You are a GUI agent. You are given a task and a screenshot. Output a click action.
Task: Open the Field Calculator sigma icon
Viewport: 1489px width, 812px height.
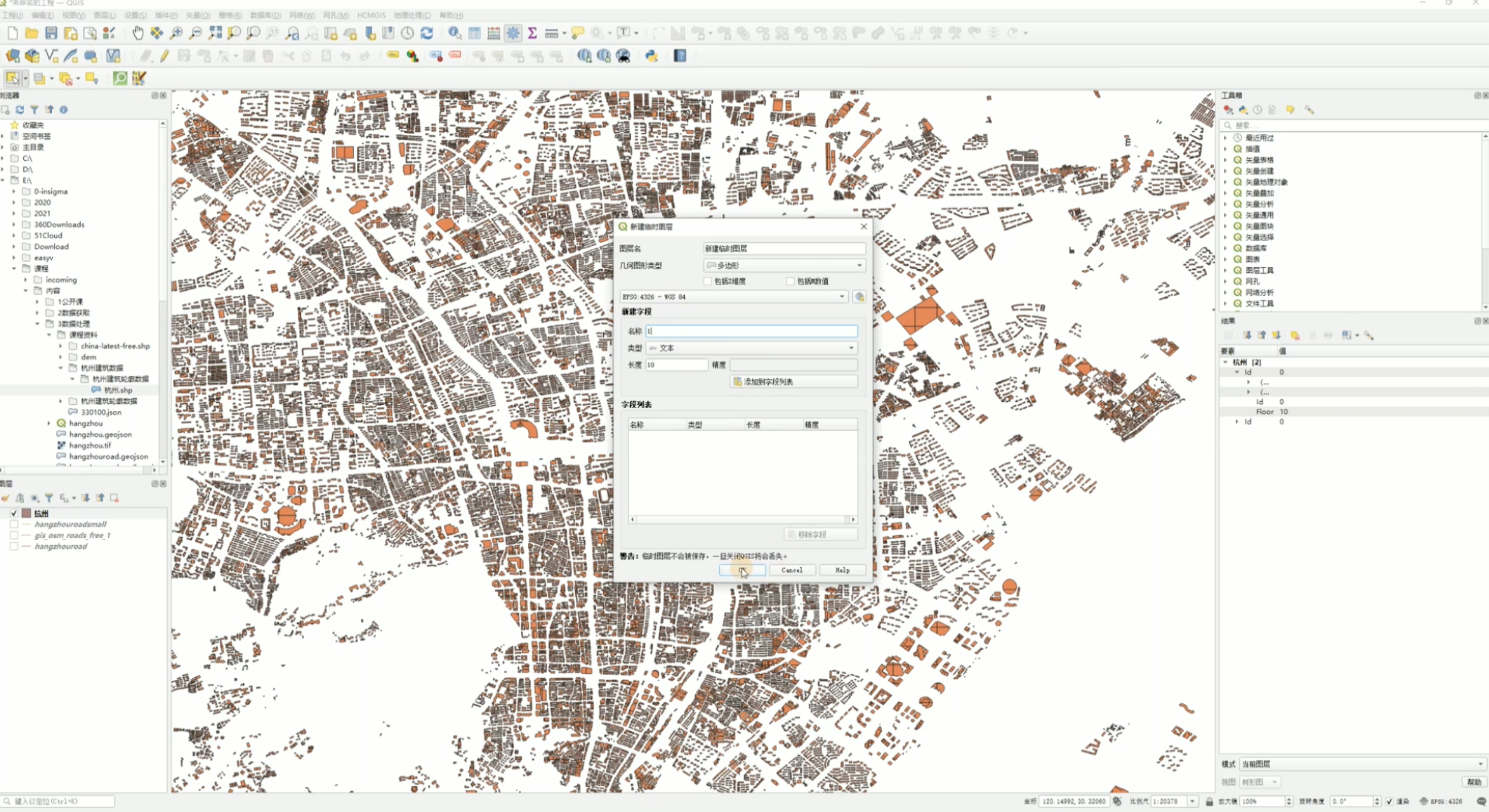[533, 33]
